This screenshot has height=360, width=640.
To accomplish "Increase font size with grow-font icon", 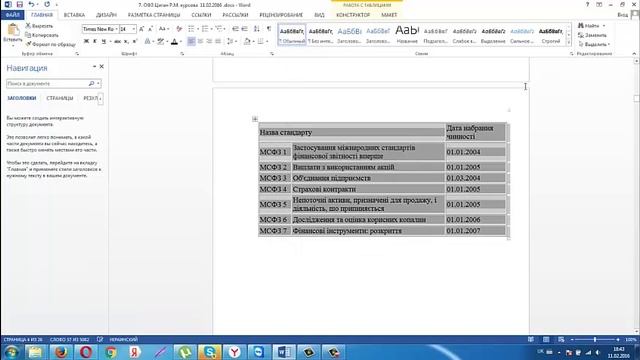I will [x=141, y=29].
